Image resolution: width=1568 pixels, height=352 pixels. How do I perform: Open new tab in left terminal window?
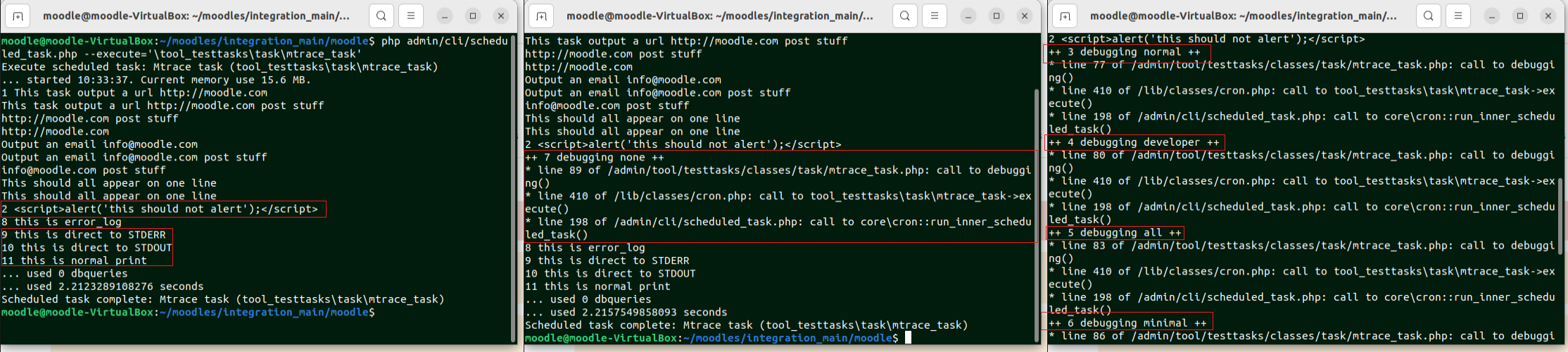18,15
